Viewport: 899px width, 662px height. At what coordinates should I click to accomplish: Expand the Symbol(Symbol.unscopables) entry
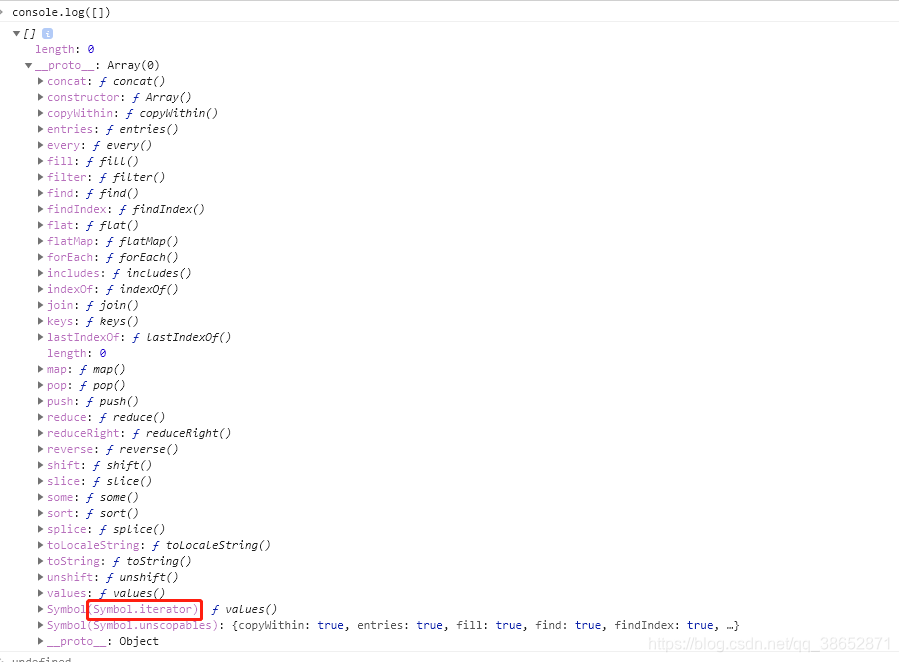[x=41, y=625]
